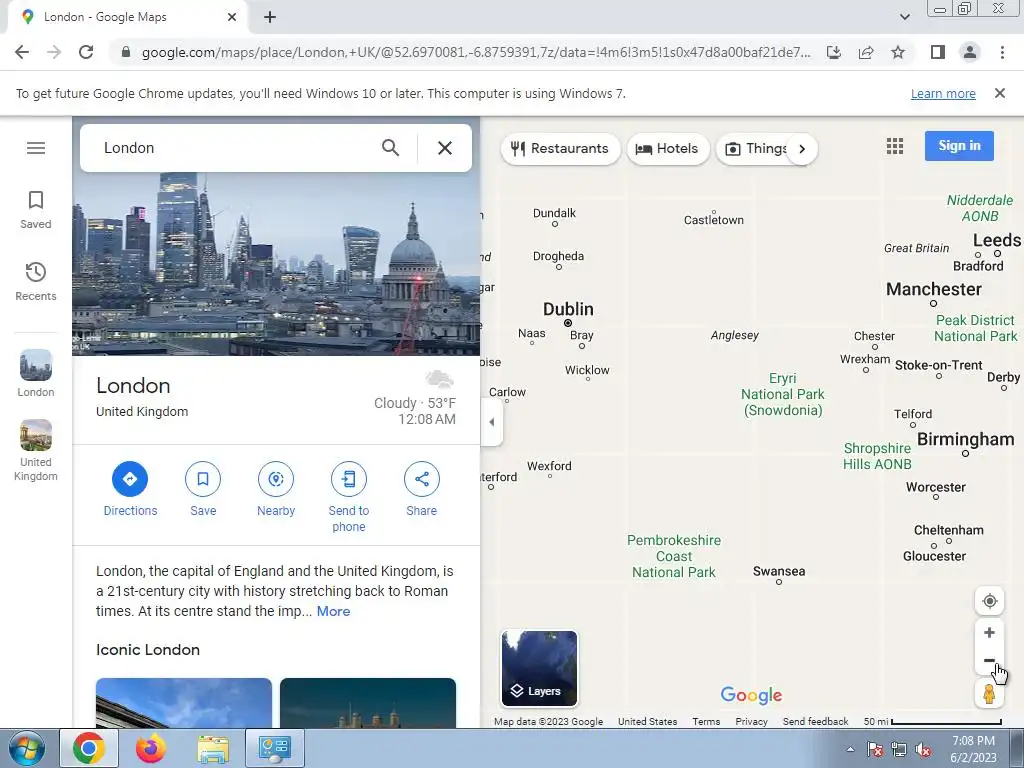Select Eryri National Park (Snowdonia) label
This screenshot has height=768, width=1024.
pos(782,394)
